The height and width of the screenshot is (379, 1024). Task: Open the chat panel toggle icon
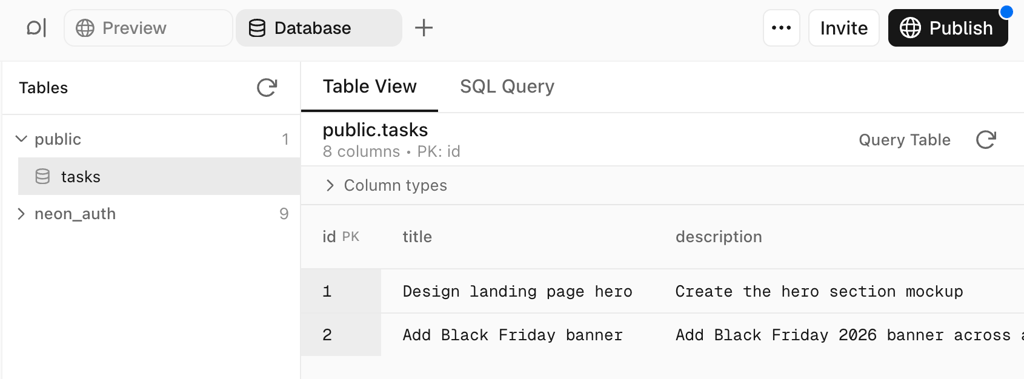point(36,28)
